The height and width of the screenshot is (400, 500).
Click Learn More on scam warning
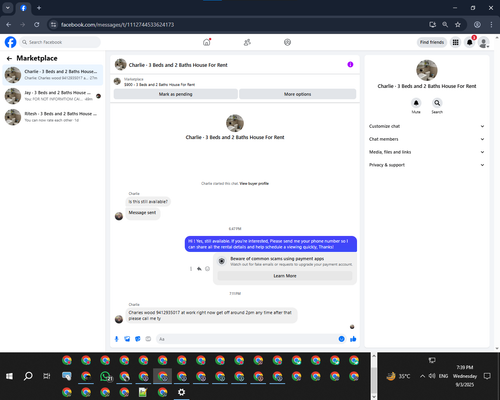pyautogui.click(x=285, y=276)
